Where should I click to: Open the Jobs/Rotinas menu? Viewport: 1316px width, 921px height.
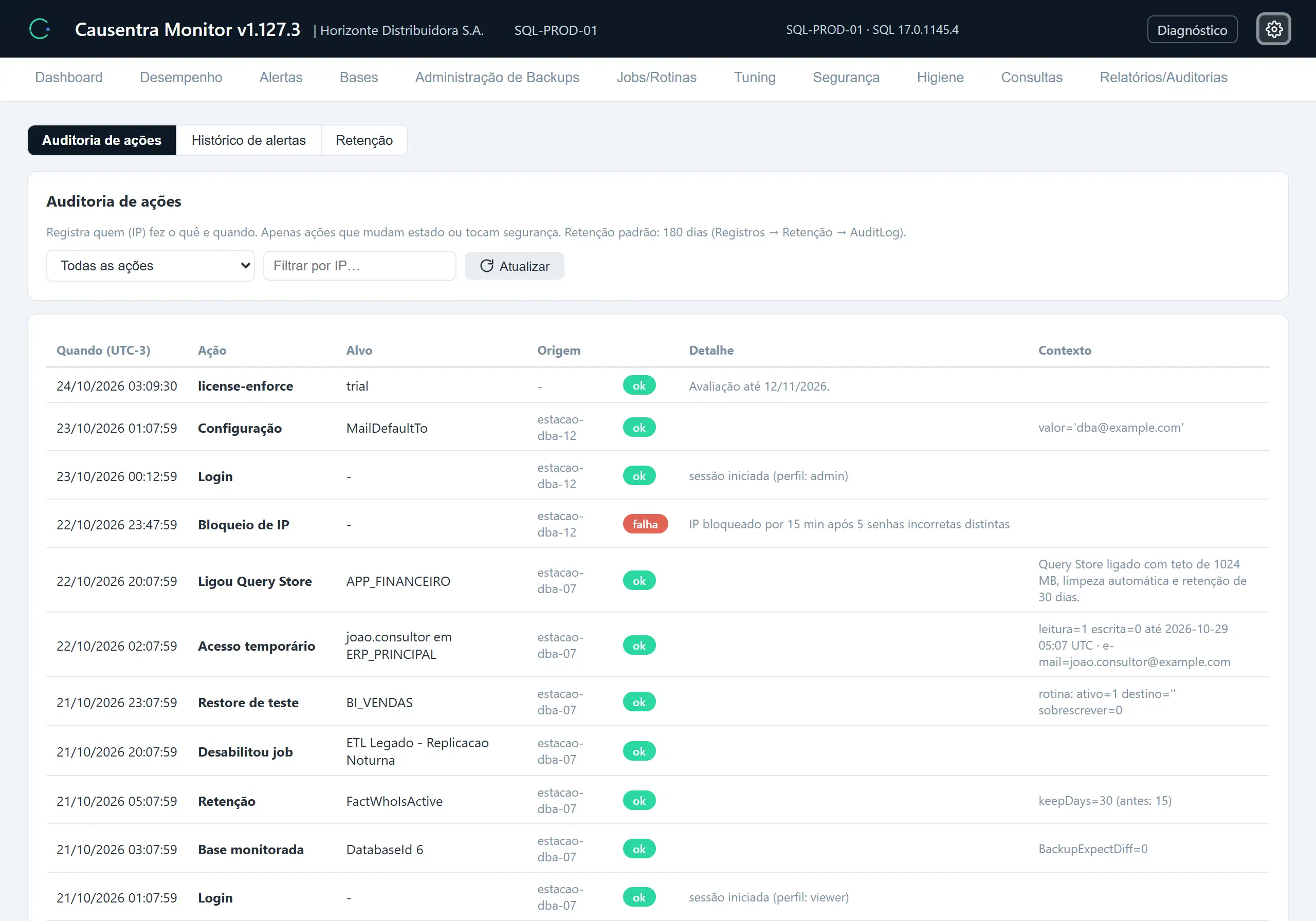tap(656, 78)
